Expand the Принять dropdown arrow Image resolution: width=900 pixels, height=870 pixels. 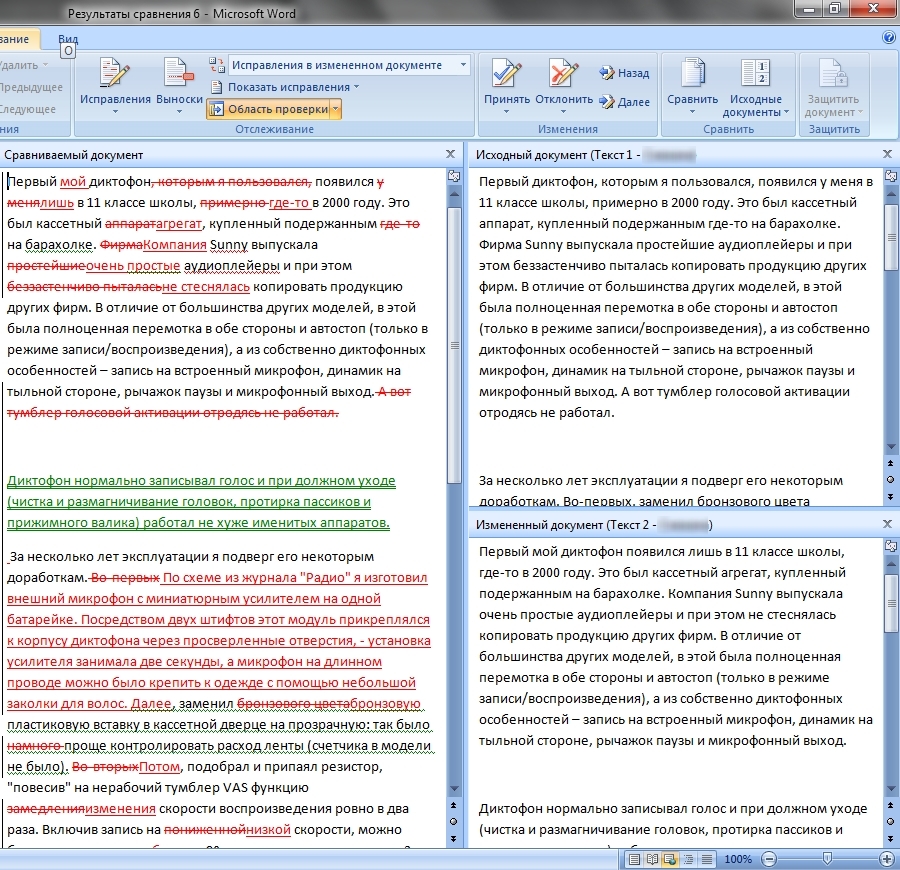coord(507,111)
